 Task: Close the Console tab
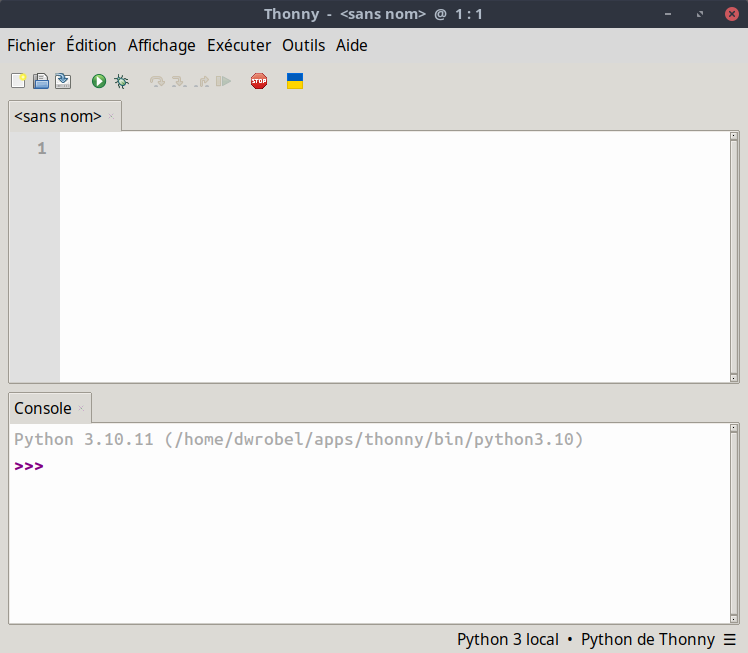(x=82, y=408)
